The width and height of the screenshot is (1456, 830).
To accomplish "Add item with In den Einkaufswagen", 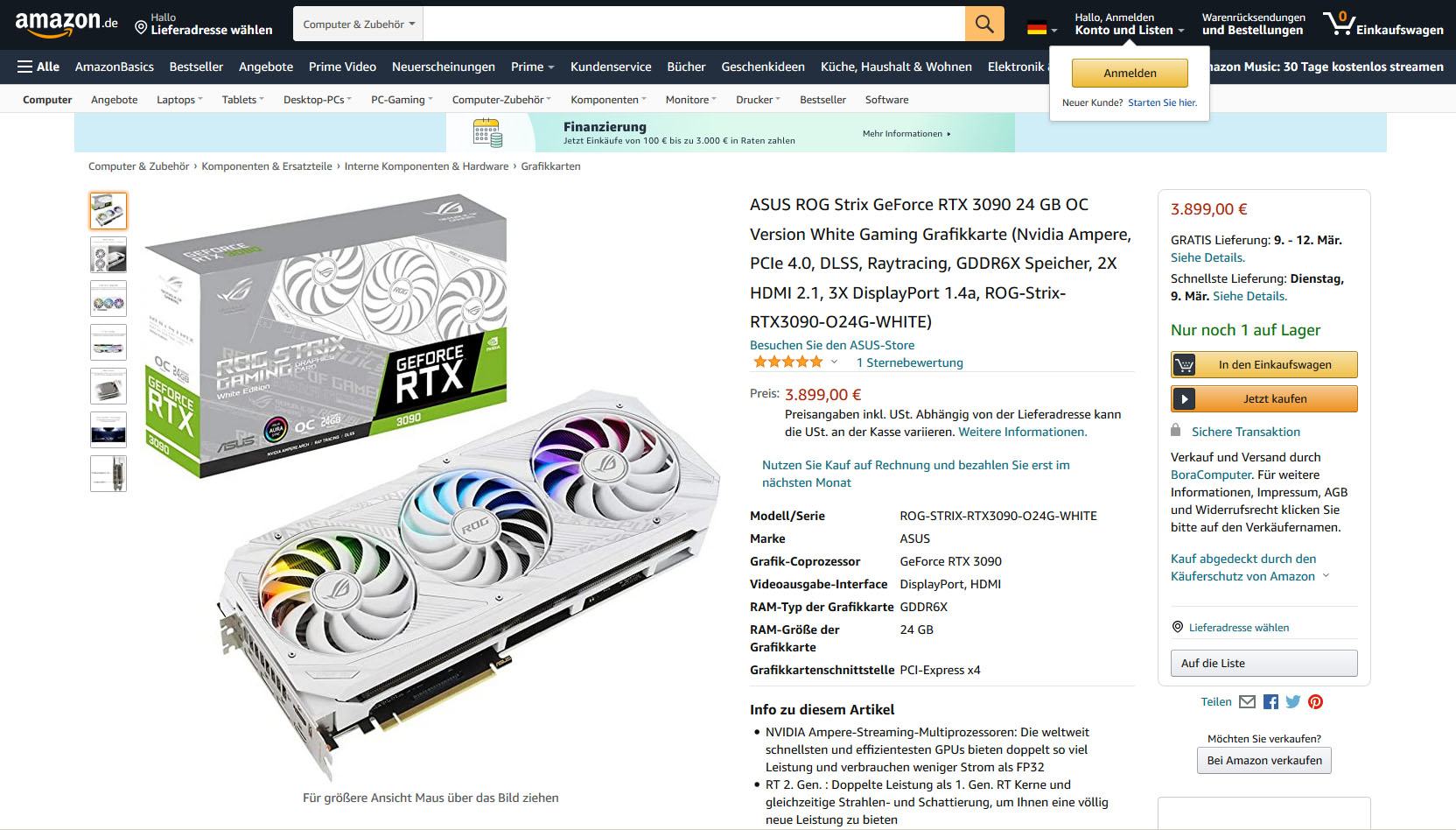I will pyautogui.click(x=1264, y=364).
